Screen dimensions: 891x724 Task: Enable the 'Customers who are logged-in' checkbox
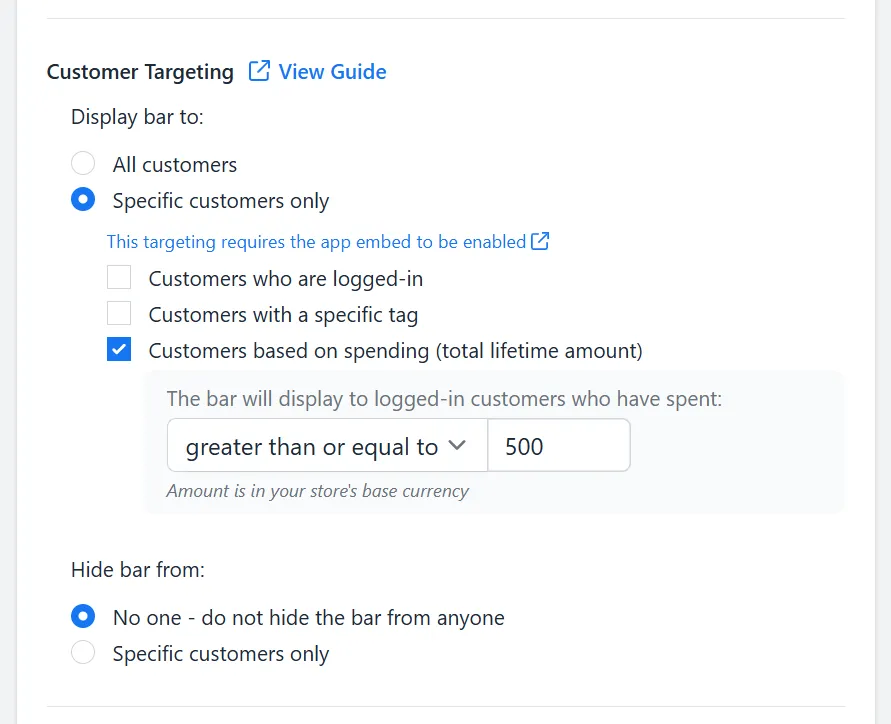pos(119,277)
